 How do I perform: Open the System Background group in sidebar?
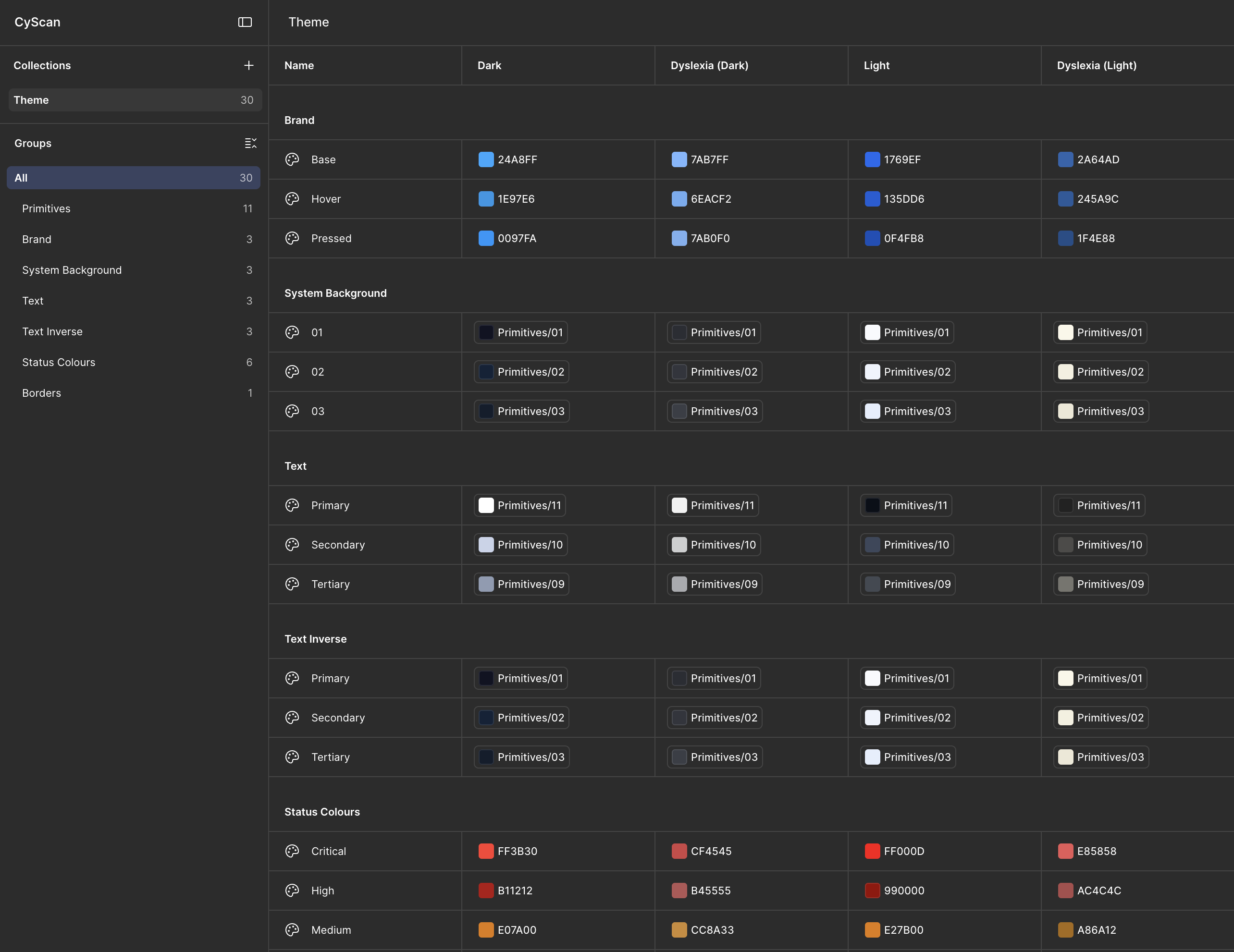tap(133, 270)
